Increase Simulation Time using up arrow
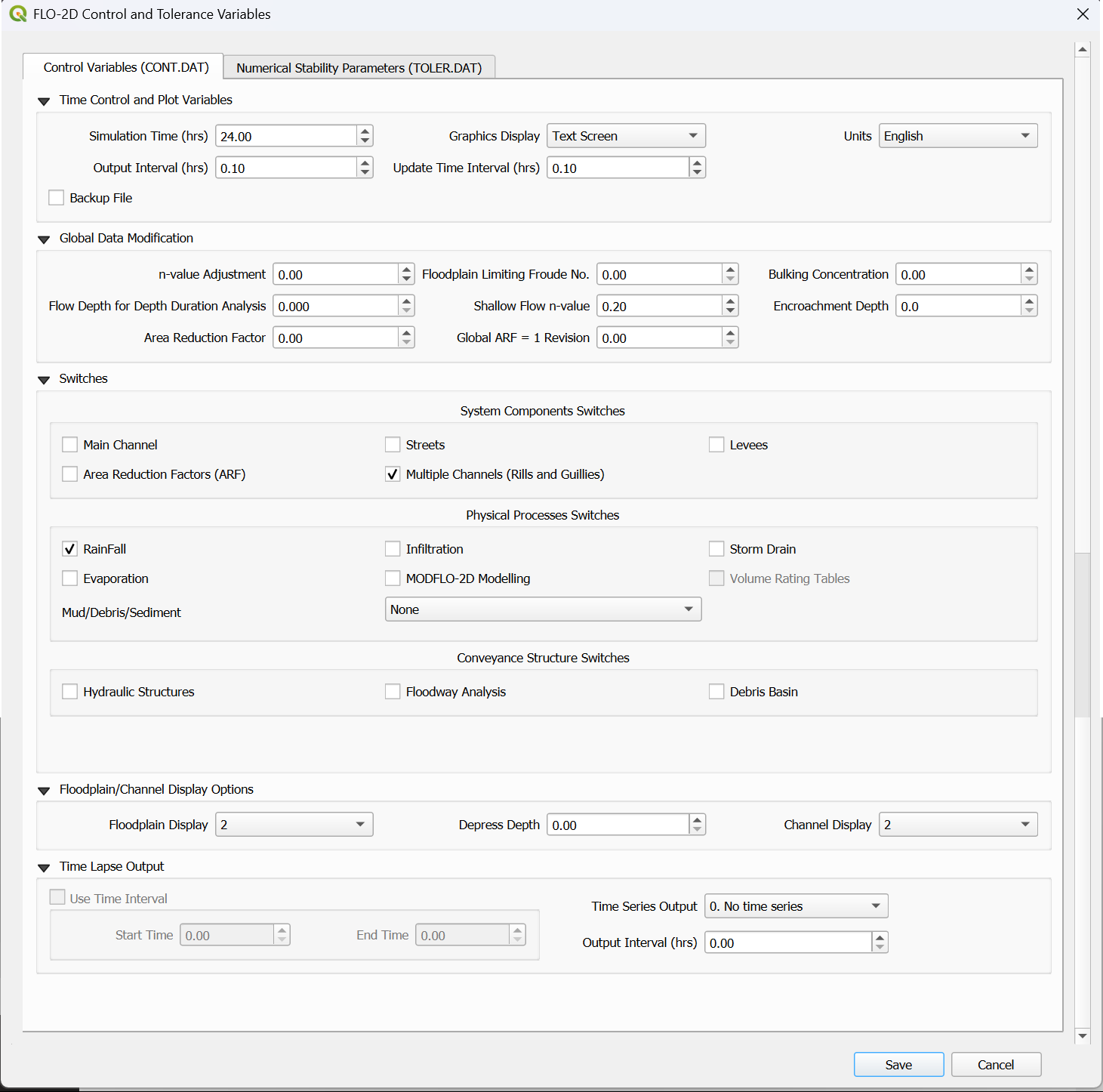1103x1092 pixels. pos(365,131)
